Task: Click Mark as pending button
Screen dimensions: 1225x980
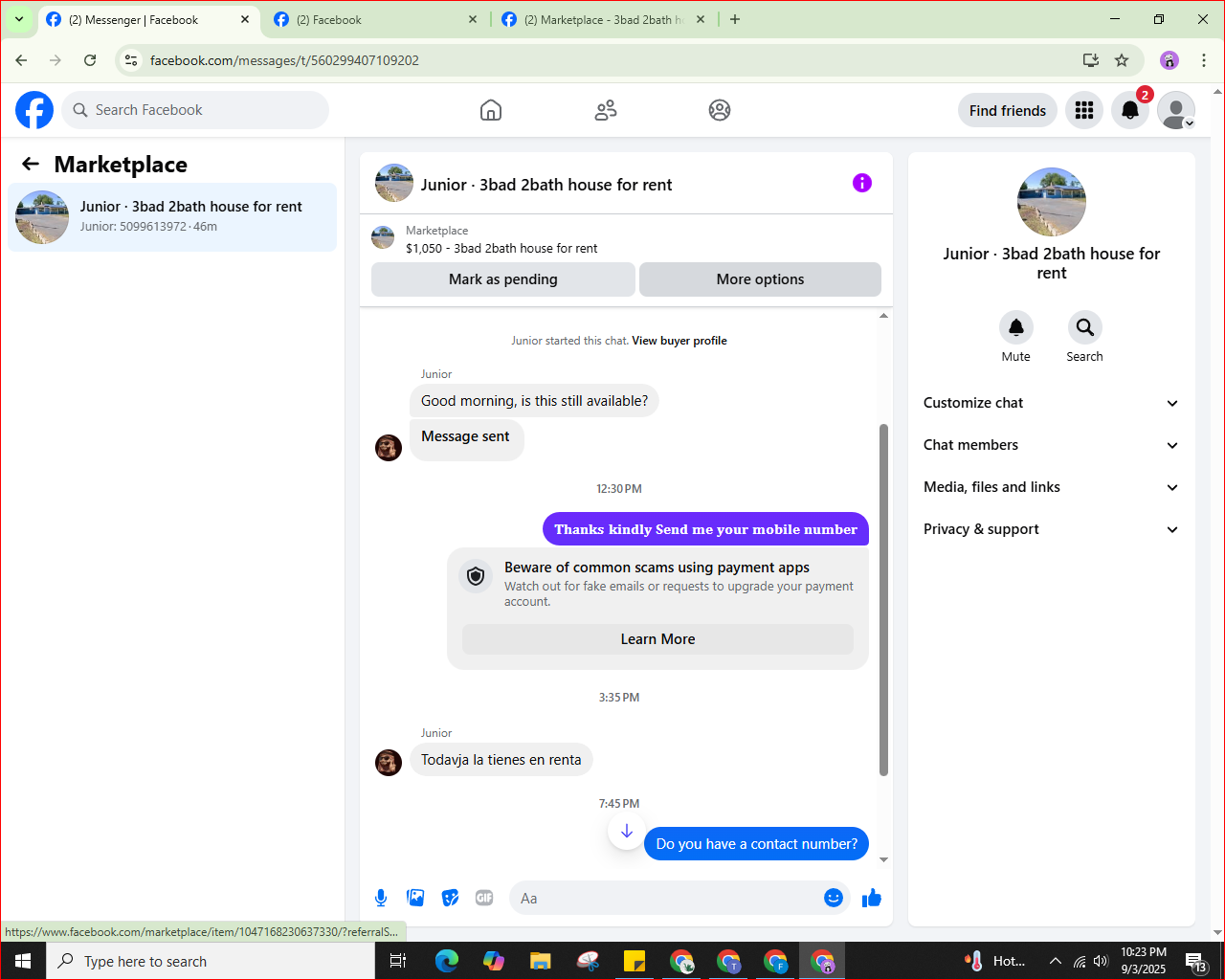Action: (x=503, y=279)
